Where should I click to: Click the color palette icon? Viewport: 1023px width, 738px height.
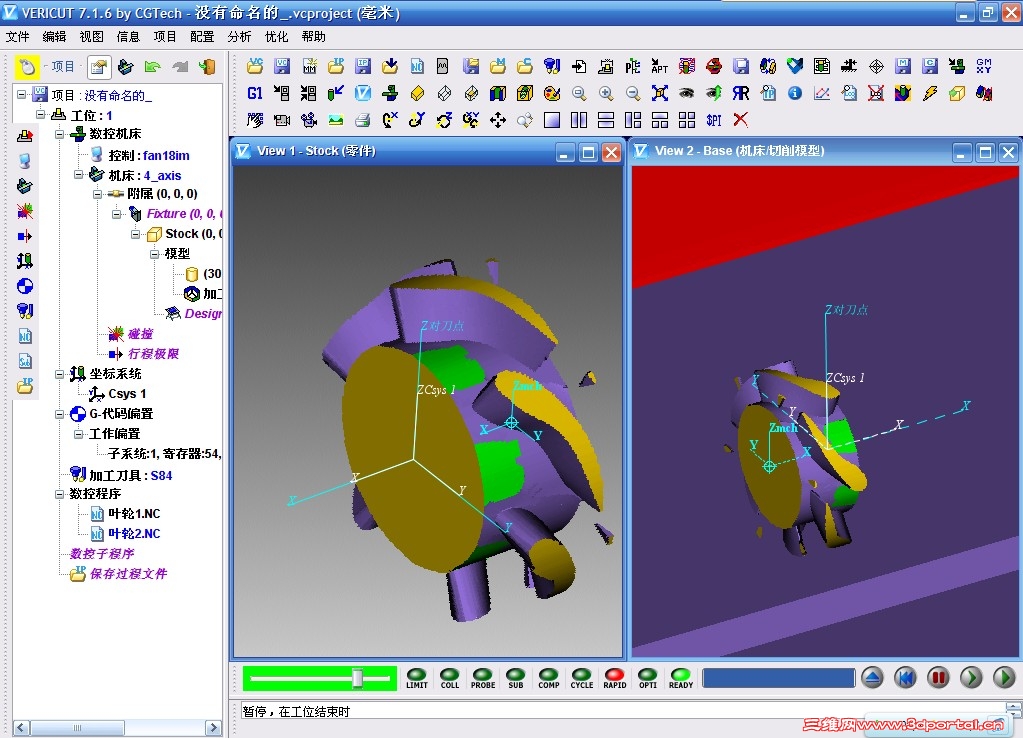552,93
